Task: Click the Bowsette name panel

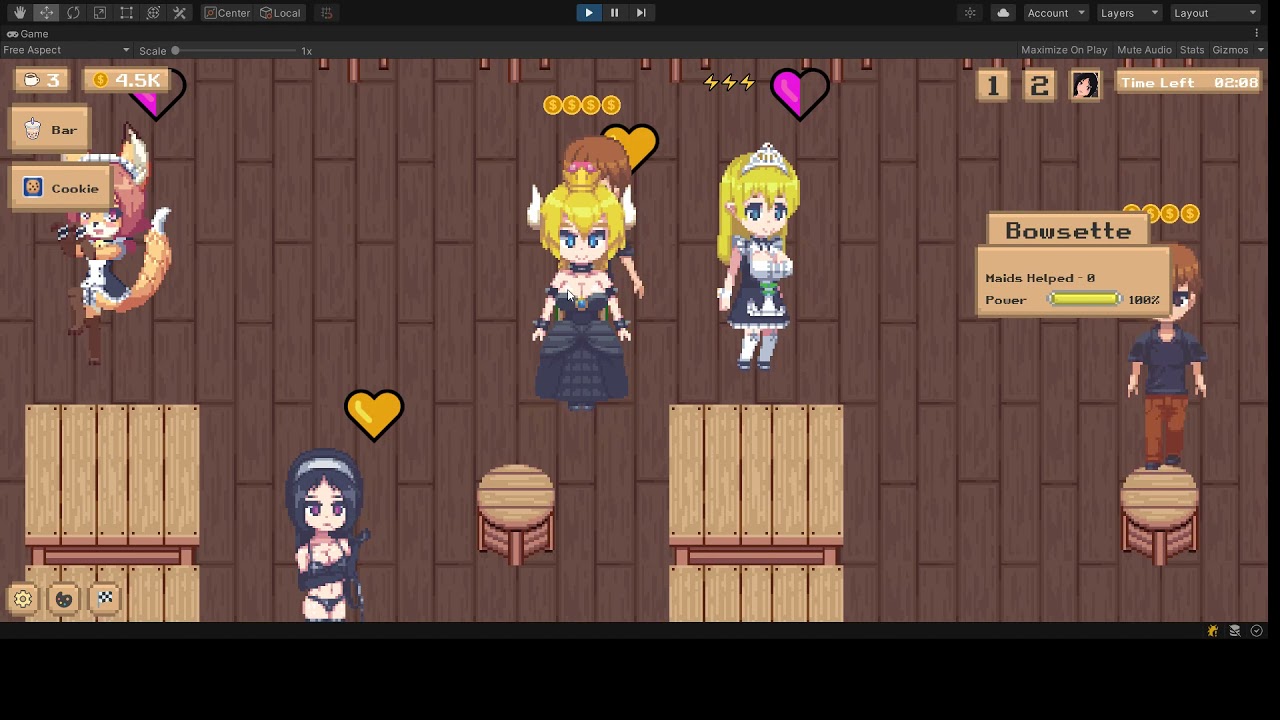Action: tap(1068, 231)
